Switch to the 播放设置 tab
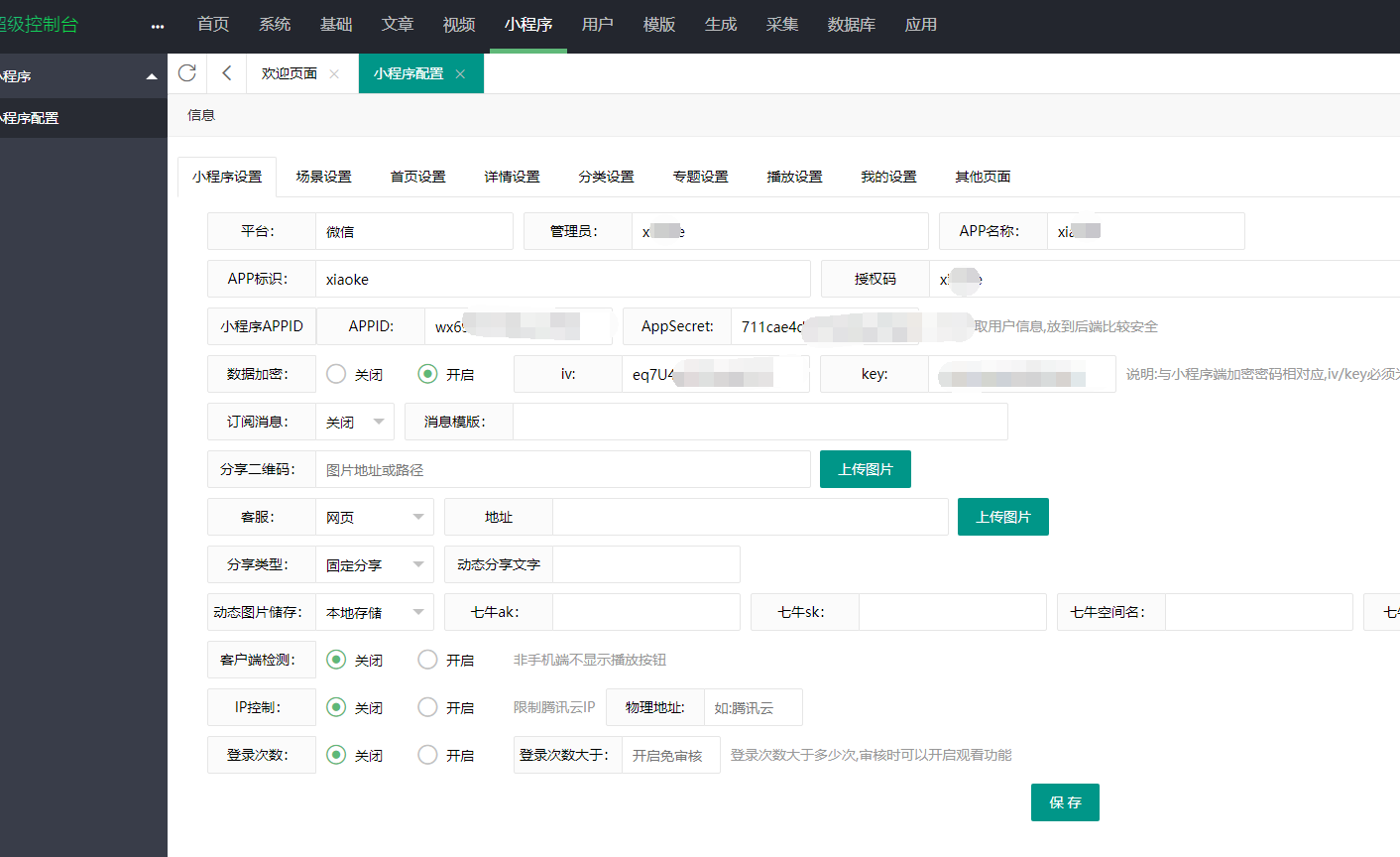1400x857 pixels. 794,176
